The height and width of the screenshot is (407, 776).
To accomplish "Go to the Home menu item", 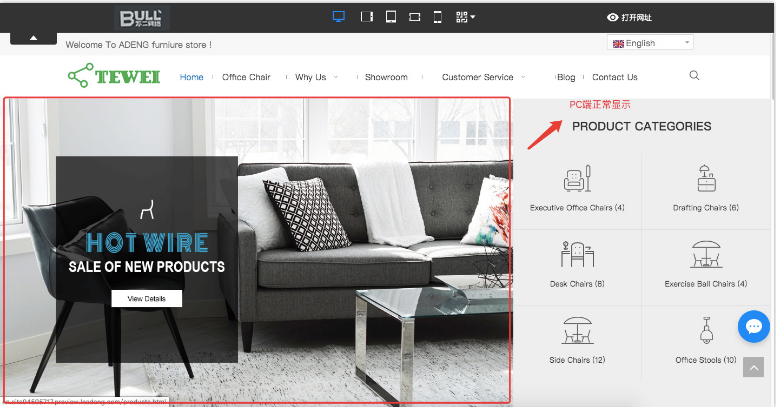I will [191, 77].
